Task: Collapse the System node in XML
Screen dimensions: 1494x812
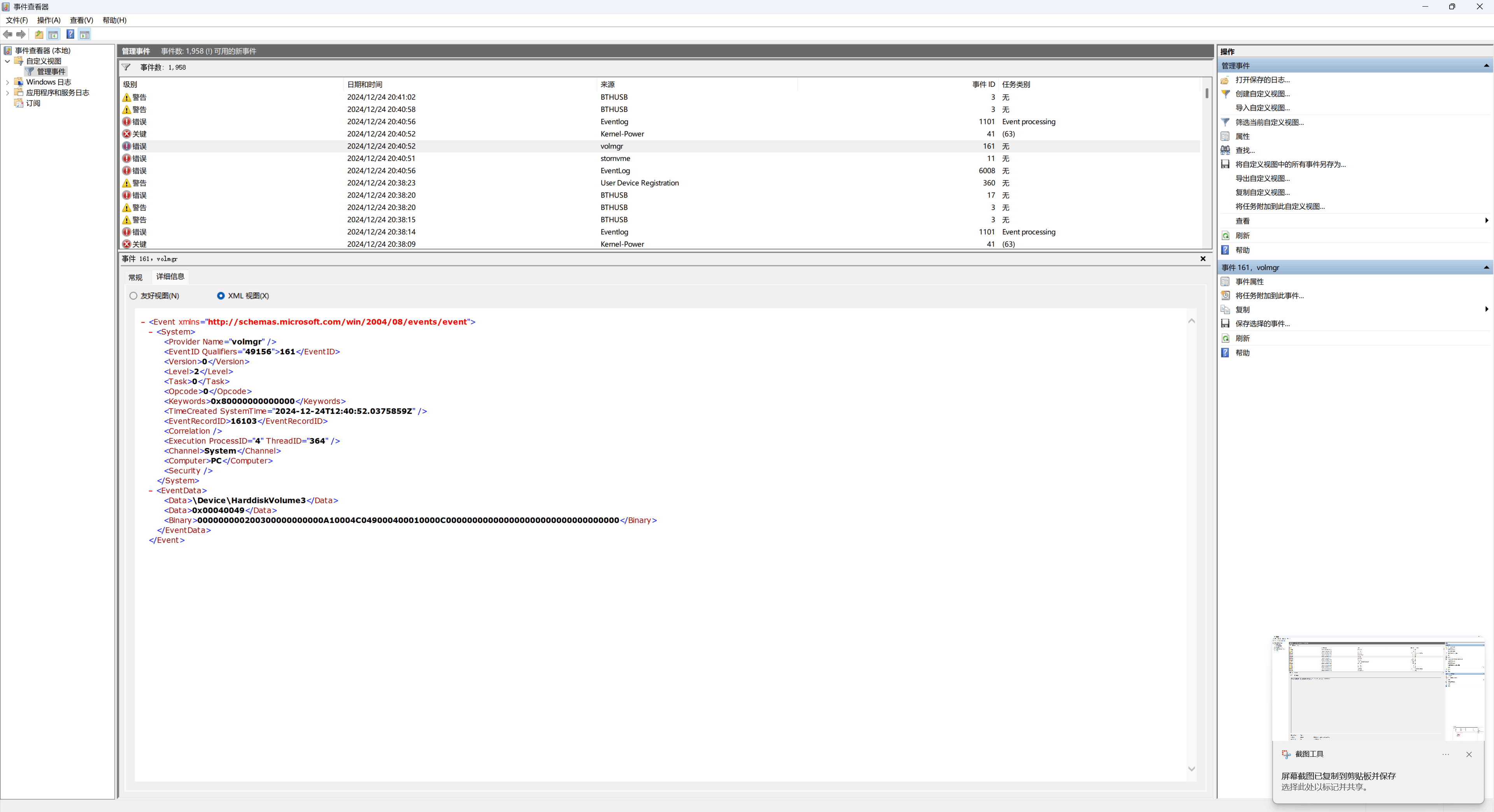Action: click(151, 332)
